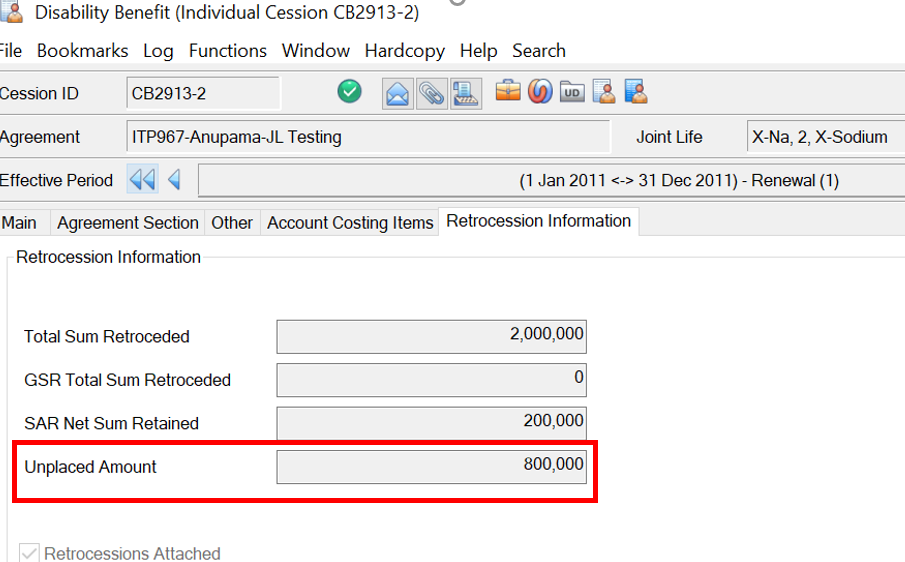Image resolution: width=905 pixels, height=562 pixels.
Task: Open the UD folder icon
Action: pyautogui.click(x=572, y=92)
